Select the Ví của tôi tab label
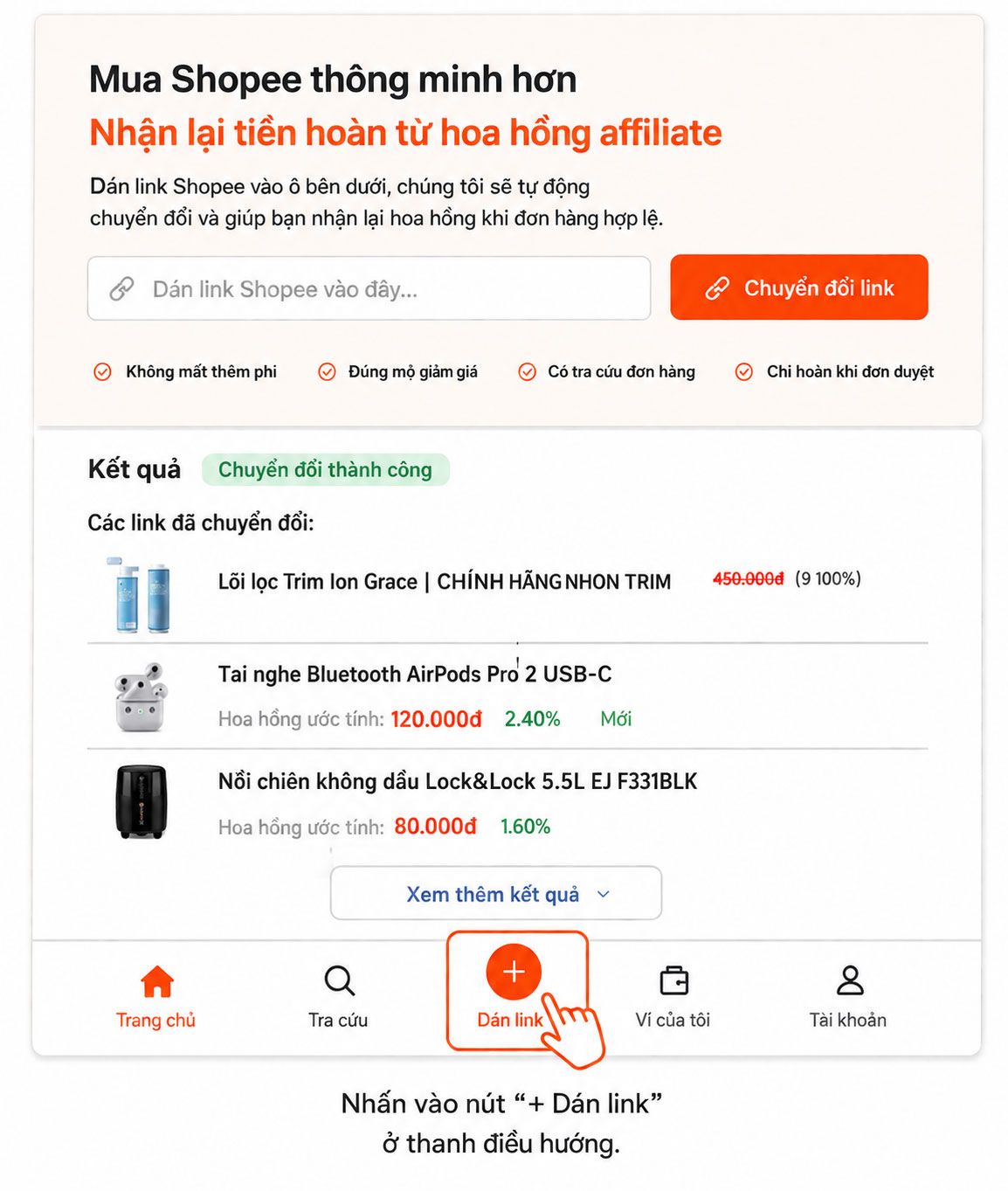1008x1191 pixels. click(x=673, y=1020)
